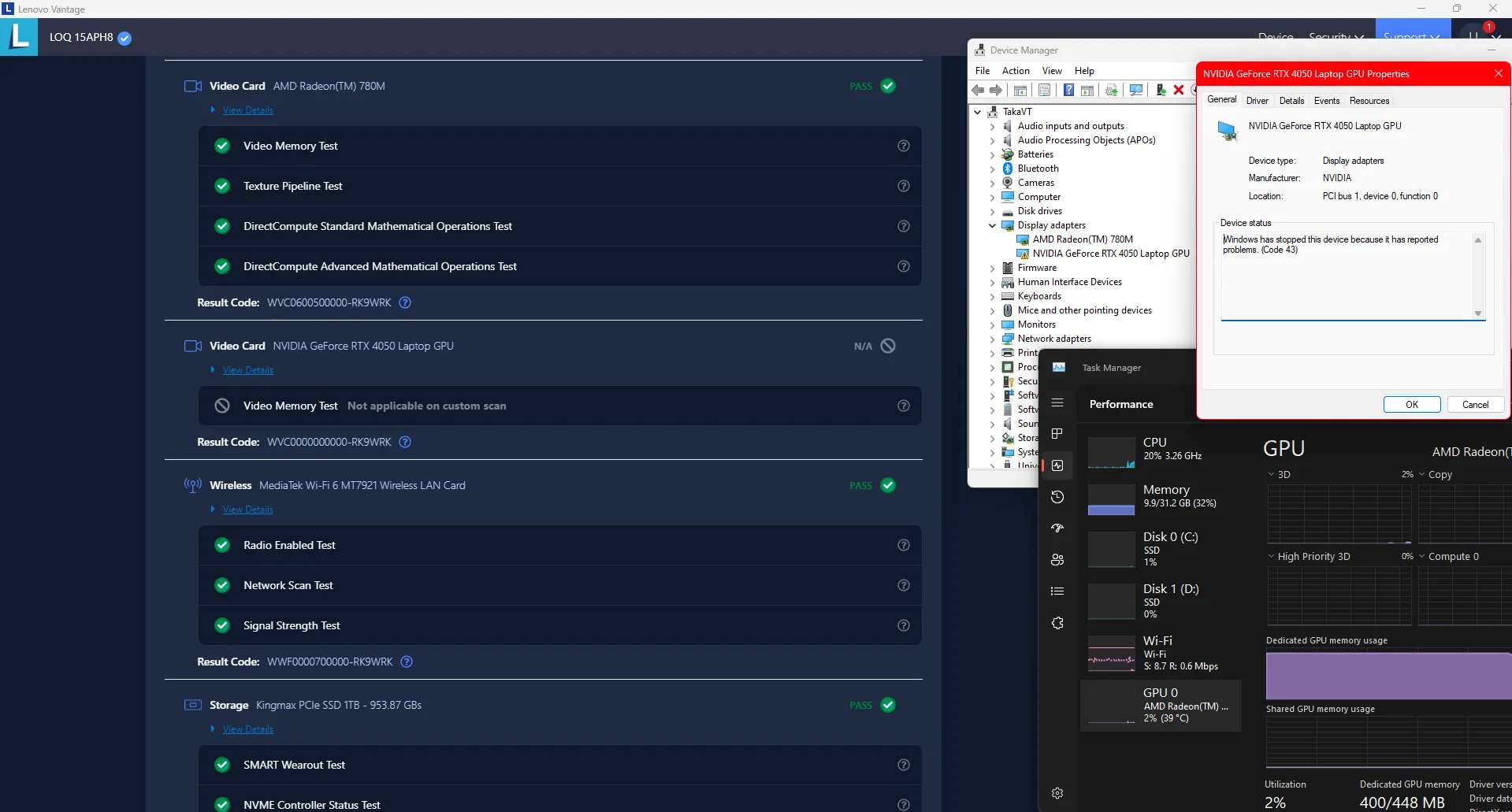Open the Action menu in Device Manager
This screenshot has width=1512, height=812.
(x=1016, y=71)
